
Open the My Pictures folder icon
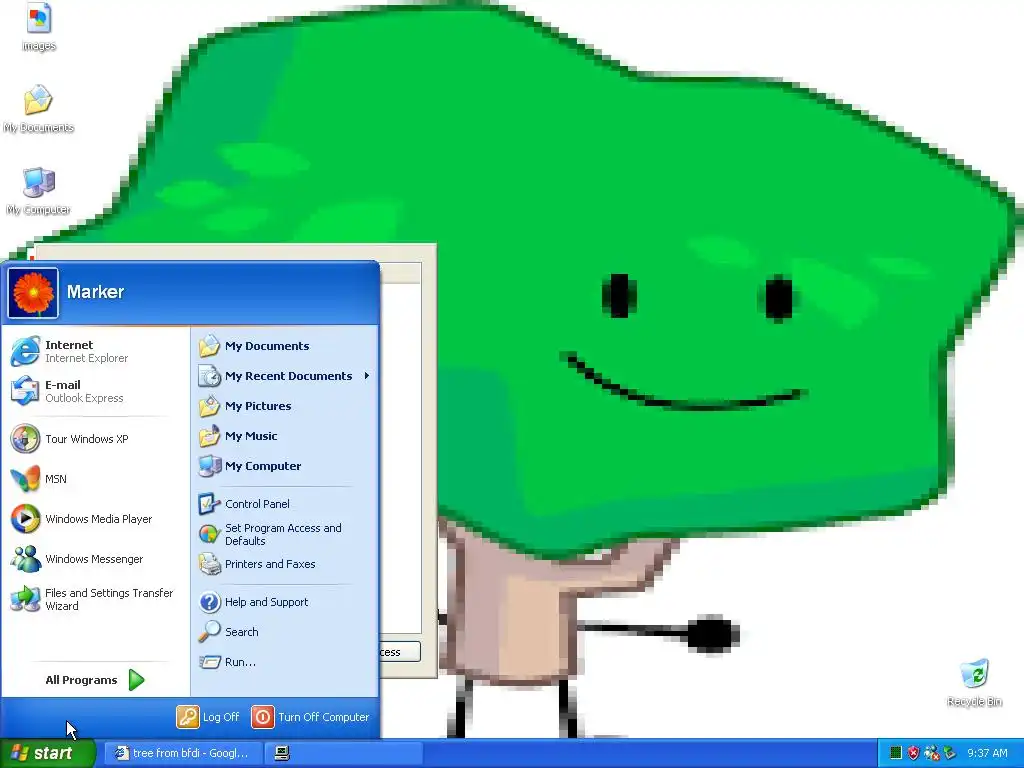point(210,406)
